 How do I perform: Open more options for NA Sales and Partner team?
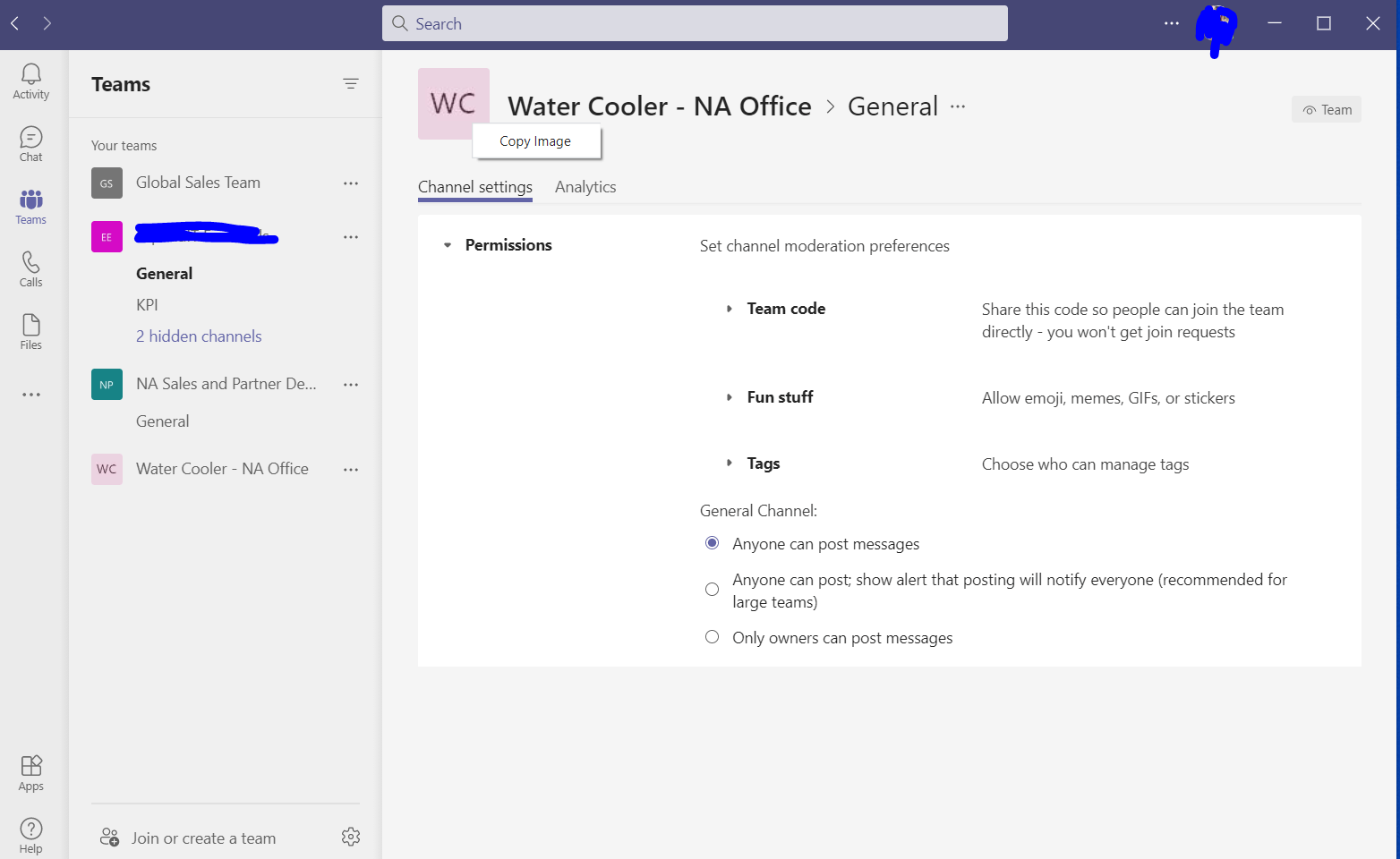click(x=351, y=385)
